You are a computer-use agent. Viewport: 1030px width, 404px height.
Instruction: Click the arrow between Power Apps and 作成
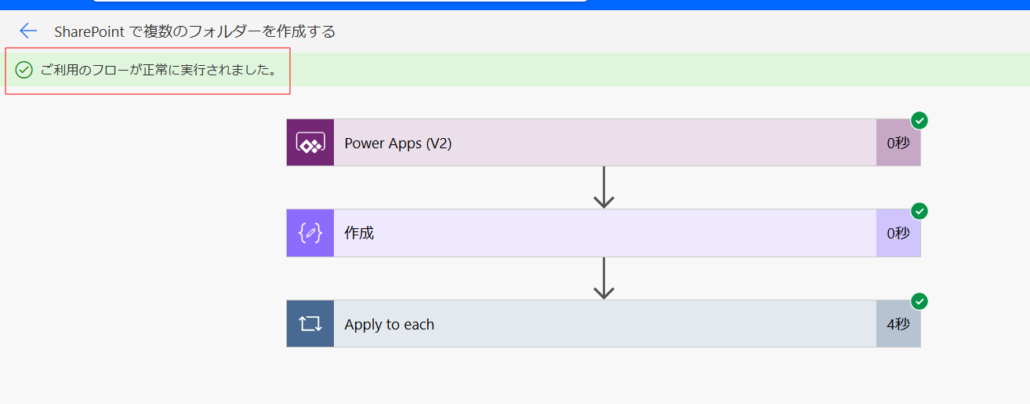(x=603, y=188)
